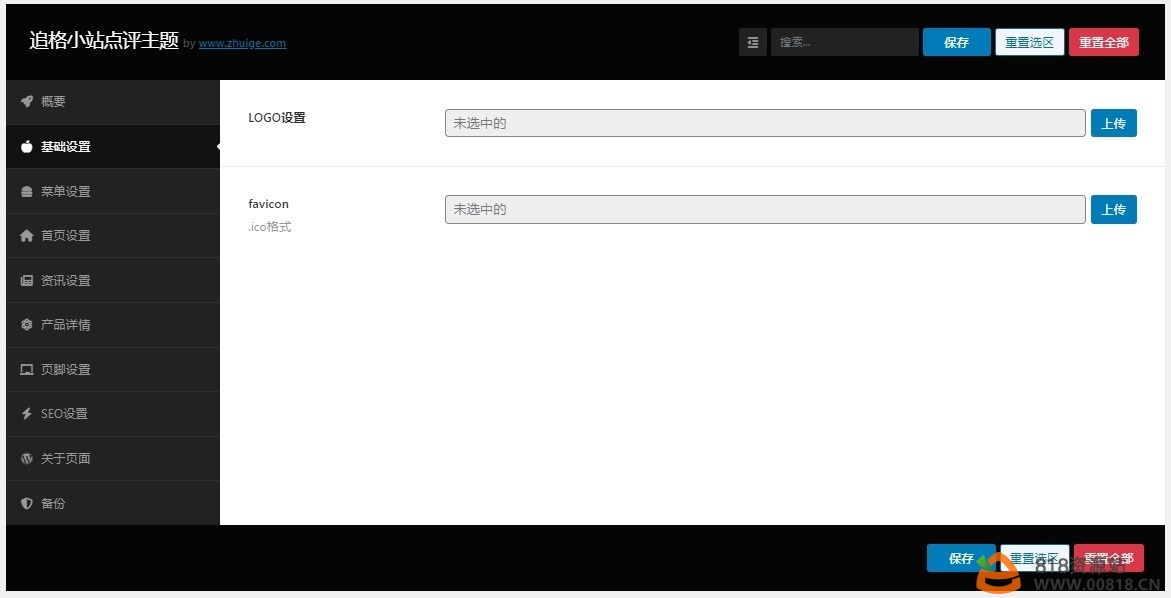
Task: Open the www.zhuige.com link
Action: [x=242, y=43]
